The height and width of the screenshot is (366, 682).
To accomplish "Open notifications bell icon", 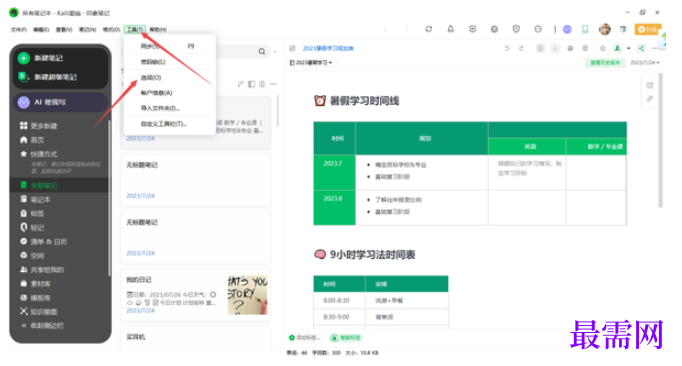I will click(x=451, y=29).
